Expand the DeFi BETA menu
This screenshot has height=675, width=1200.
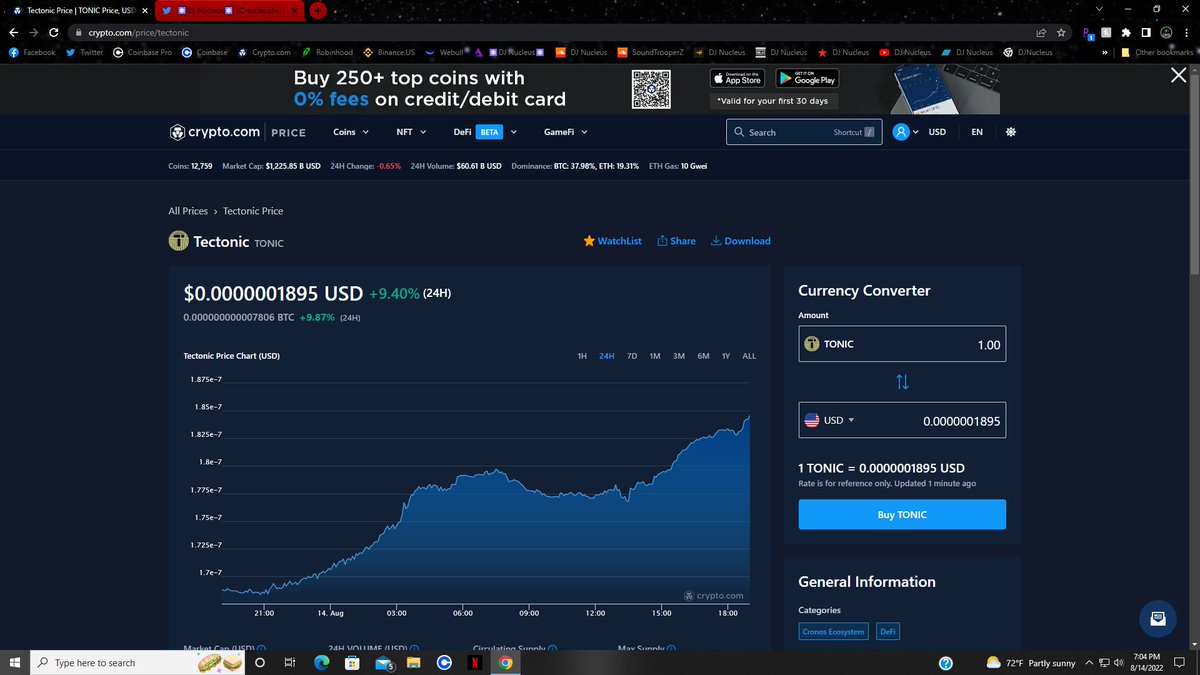pos(485,132)
